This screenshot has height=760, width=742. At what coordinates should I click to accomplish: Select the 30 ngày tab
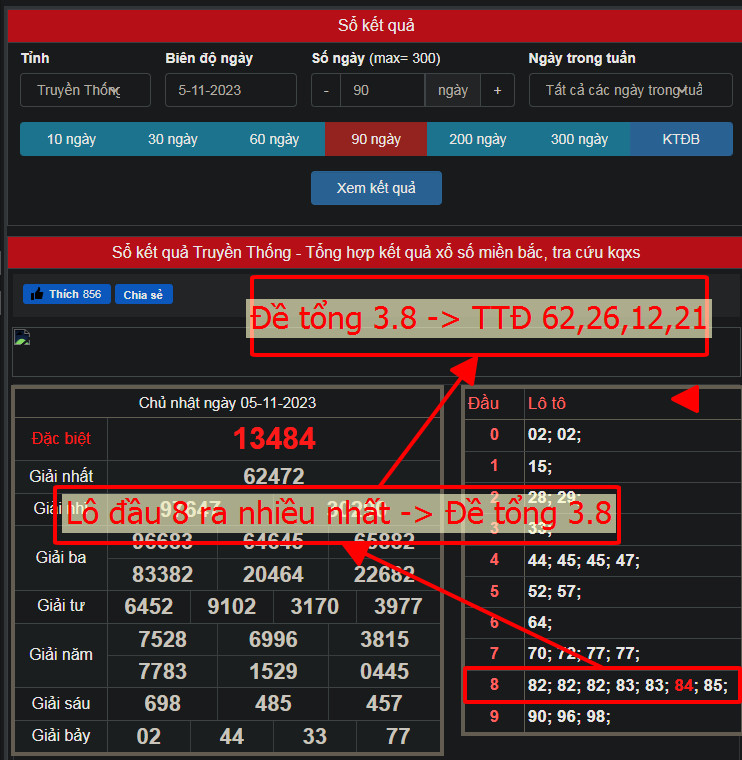pos(173,139)
